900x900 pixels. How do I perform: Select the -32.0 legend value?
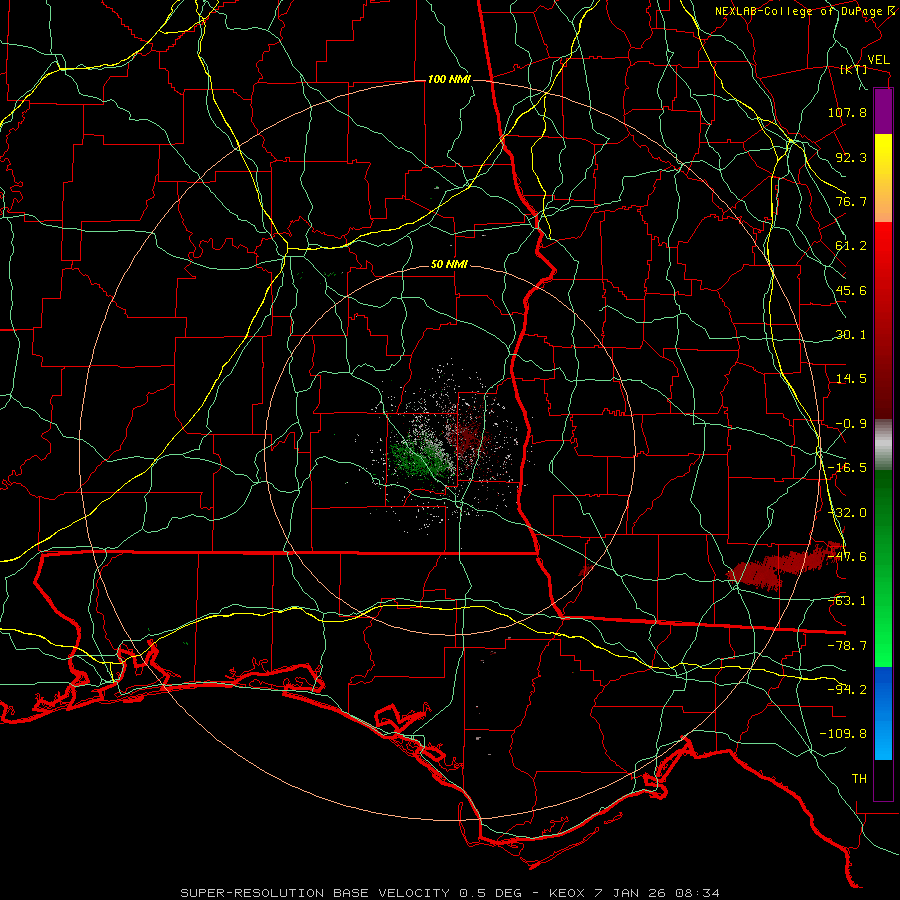847,513
